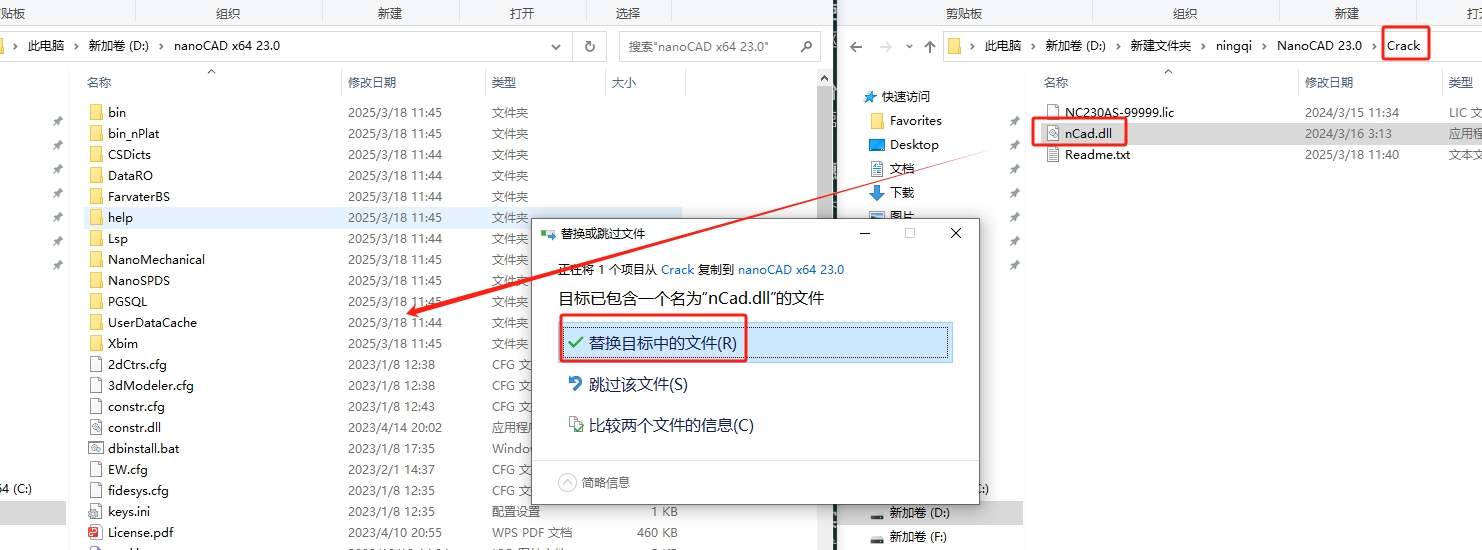Select the keys.ini file icon
The width and height of the screenshot is (1482, 550).
tap(96, 511)
